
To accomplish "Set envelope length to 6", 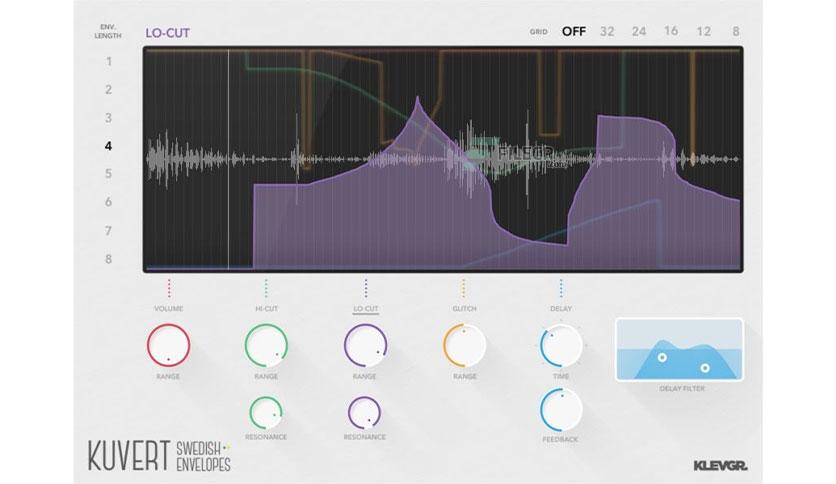I will pyautogui.click(x=109, y=202).
